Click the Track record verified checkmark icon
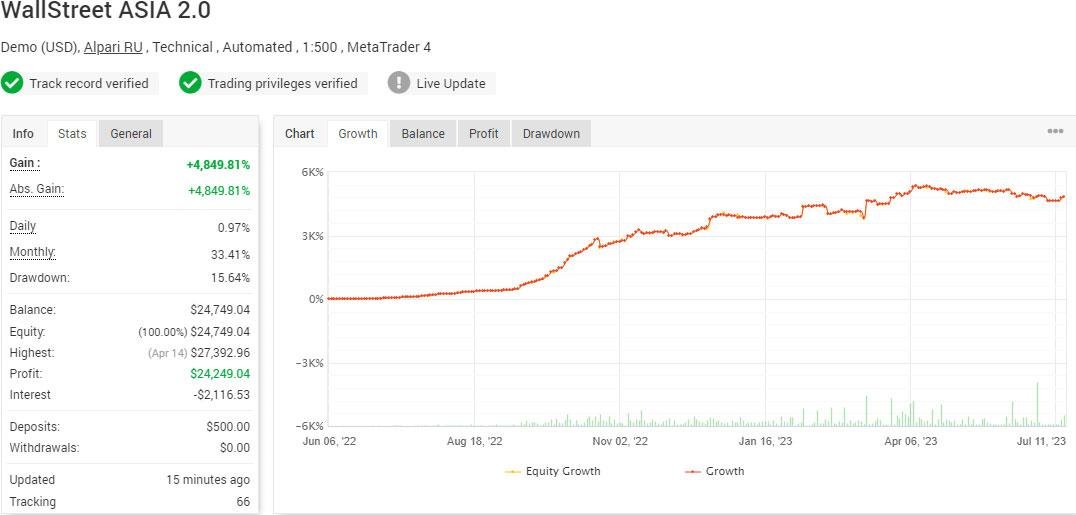Image resolution: width=1076 pixels, height=515 pixels. (x=13, y=83)
